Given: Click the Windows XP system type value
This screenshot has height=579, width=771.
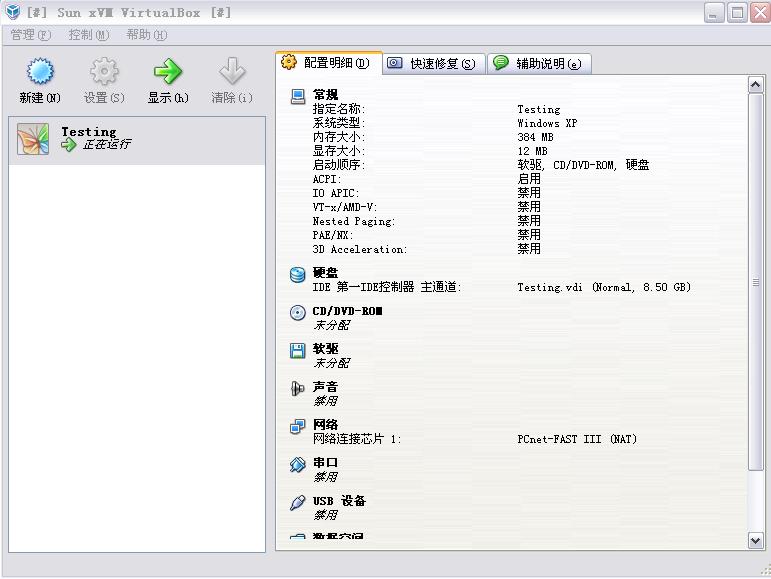Looking at the screenshot, I should click(x=547, y=123).
